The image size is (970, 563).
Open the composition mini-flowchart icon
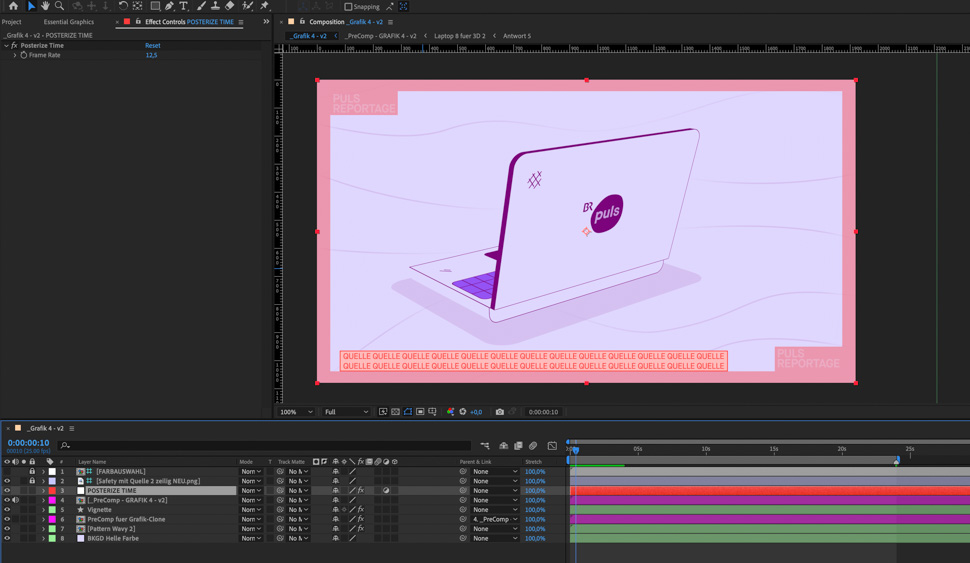485,445
